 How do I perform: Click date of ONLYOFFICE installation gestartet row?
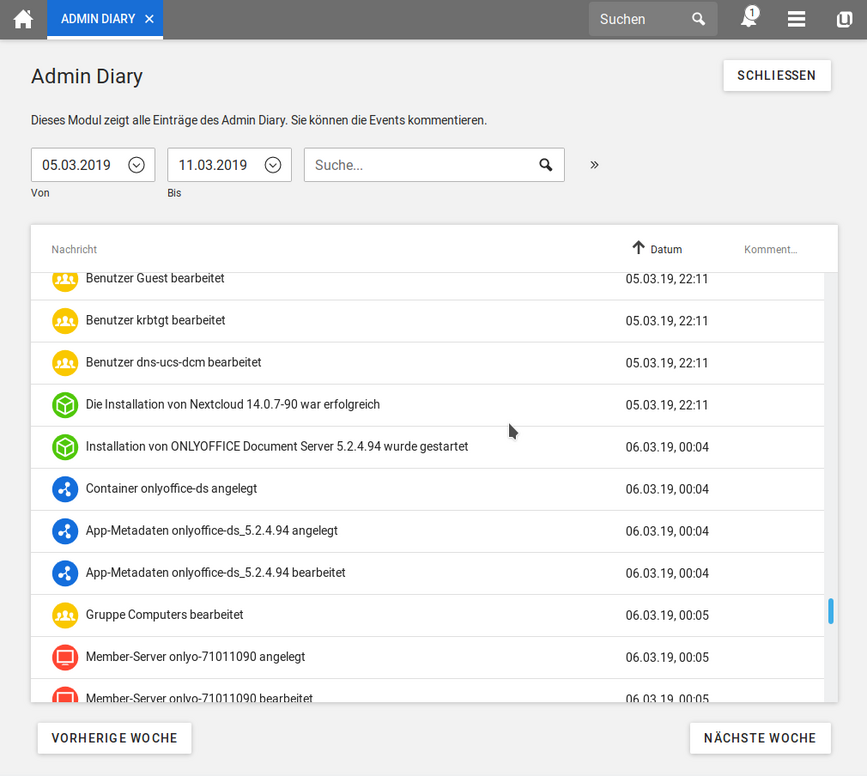[x=667, y=447]
